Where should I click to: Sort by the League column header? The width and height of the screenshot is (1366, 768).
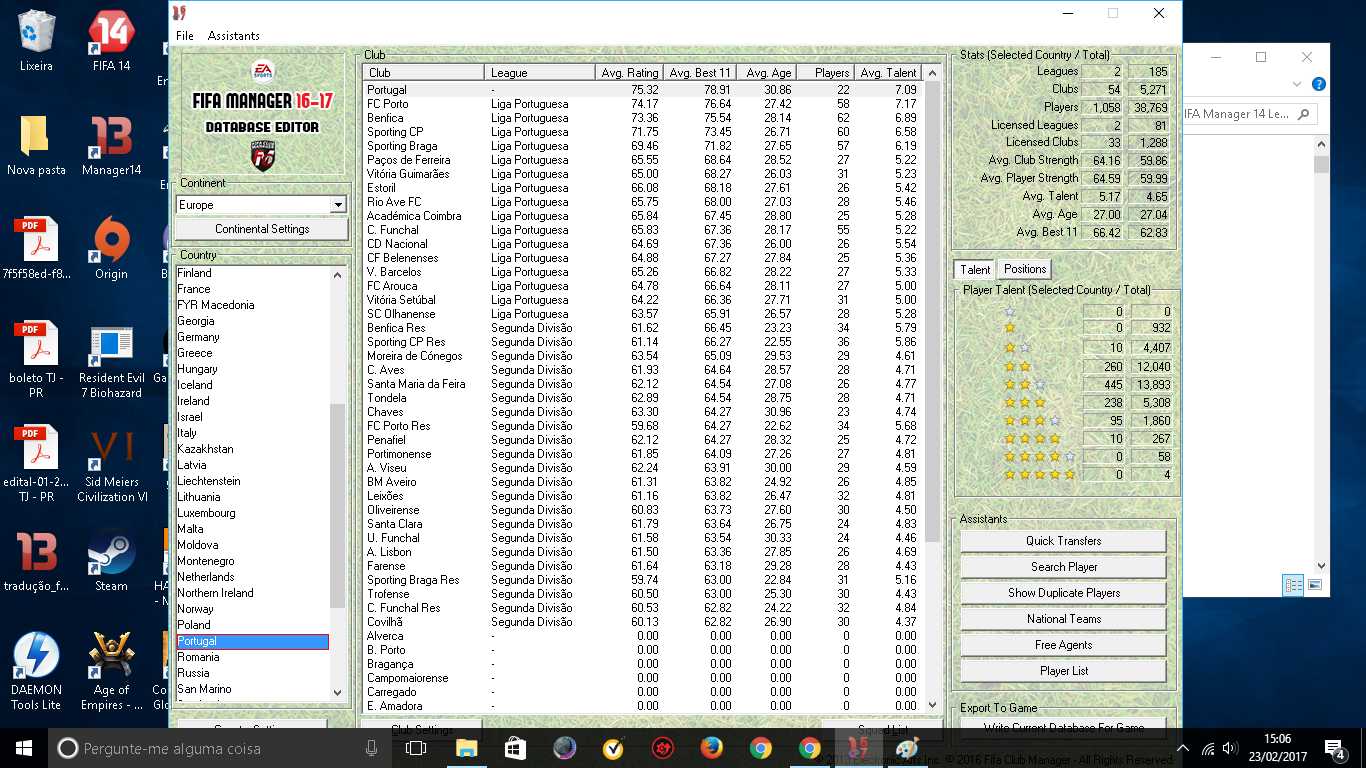point(539,73)
